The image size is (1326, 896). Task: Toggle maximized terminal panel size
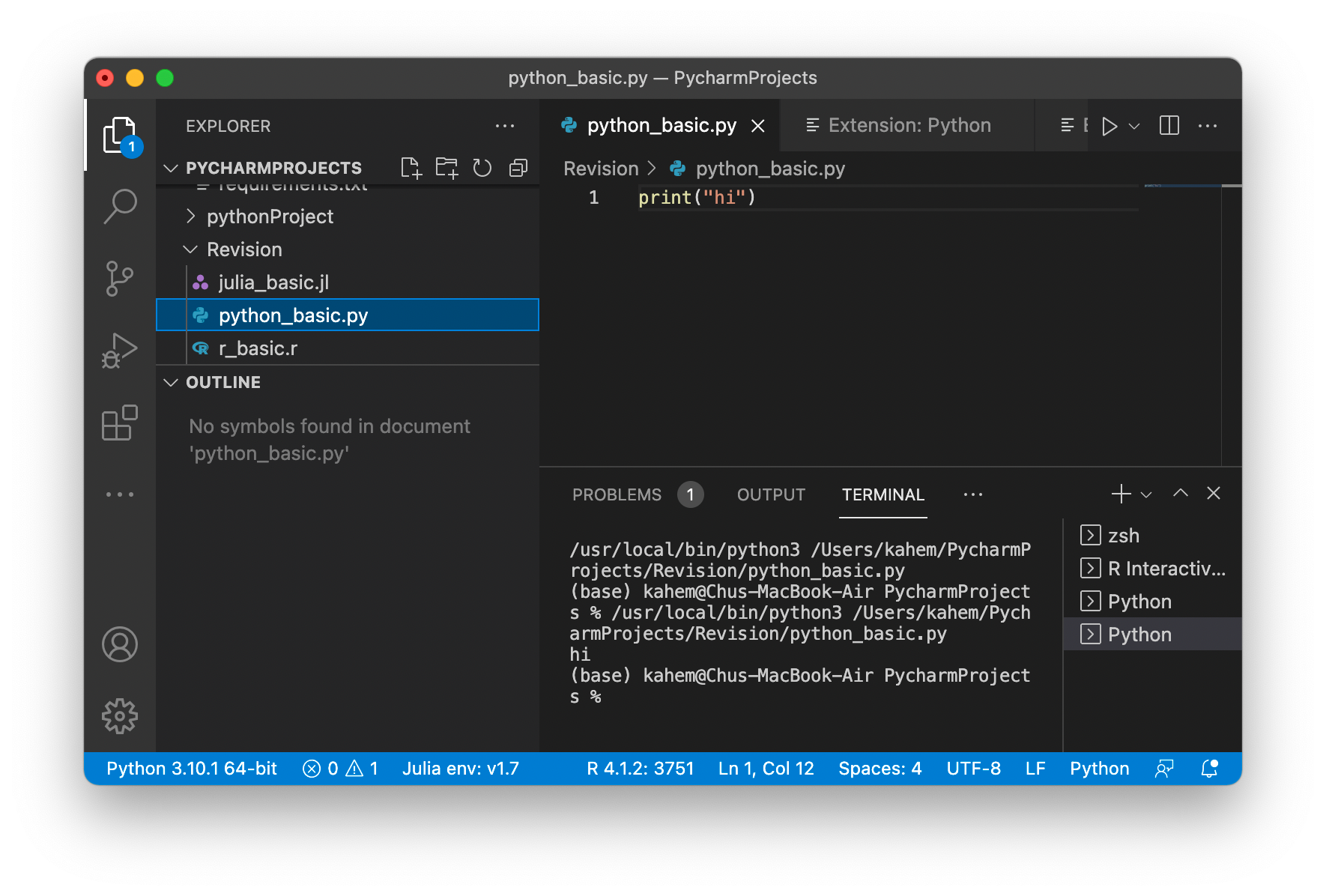click(1181, 493)
